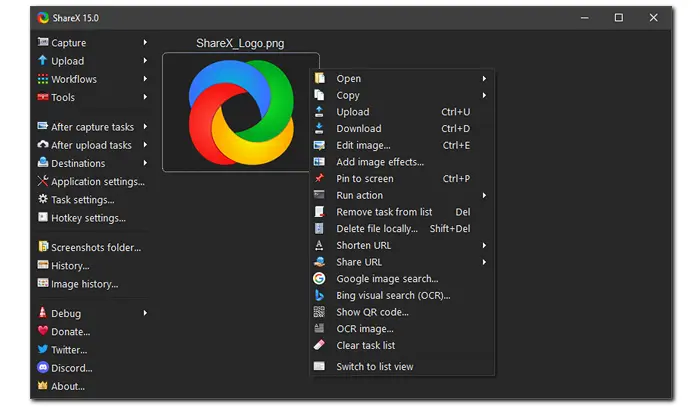Expand the Shorten URL submenu arrow
The height and width of the screenshot is (407, 700).
pos(484,245)
